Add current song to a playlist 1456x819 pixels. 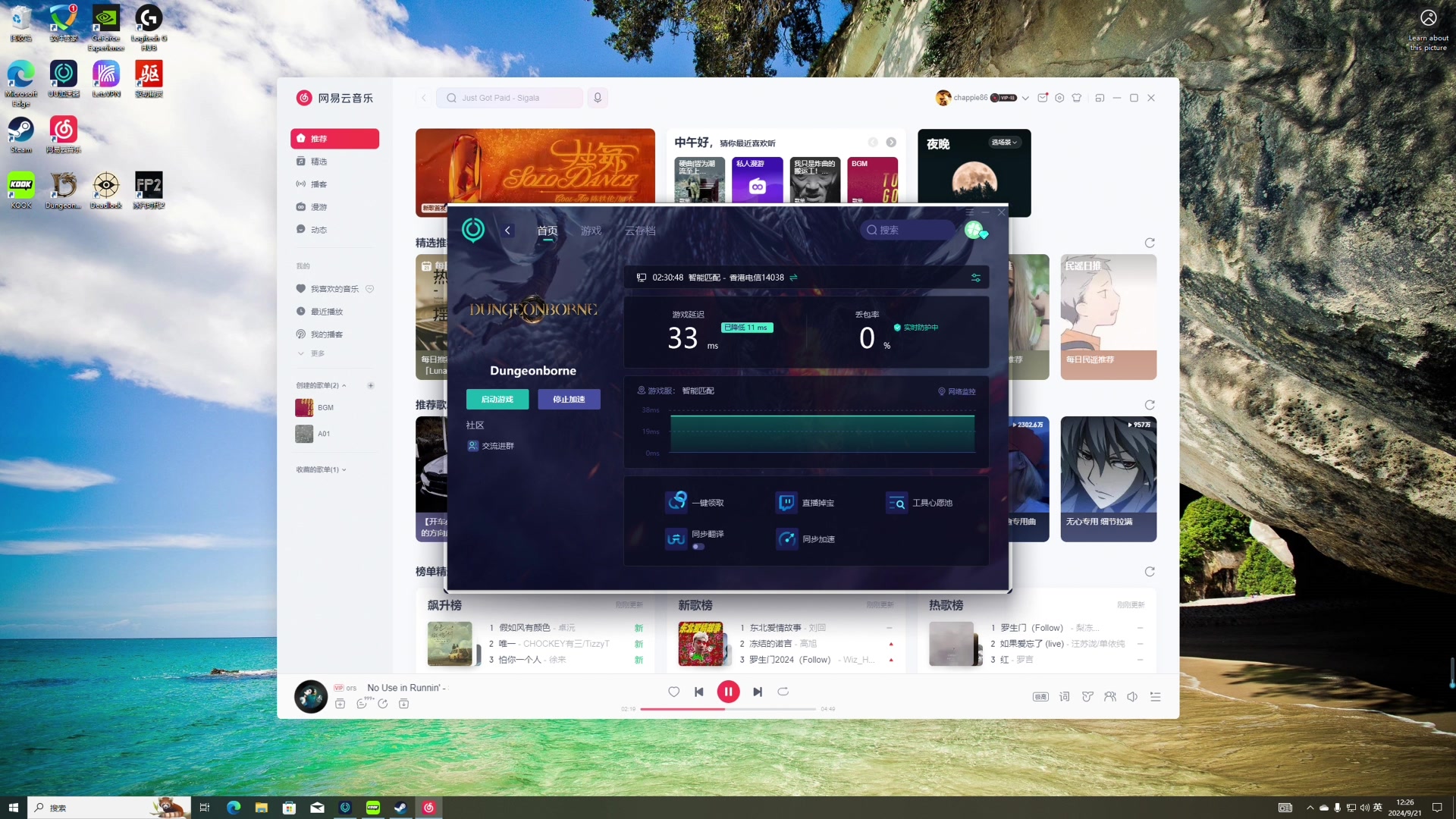pos(340,704)
